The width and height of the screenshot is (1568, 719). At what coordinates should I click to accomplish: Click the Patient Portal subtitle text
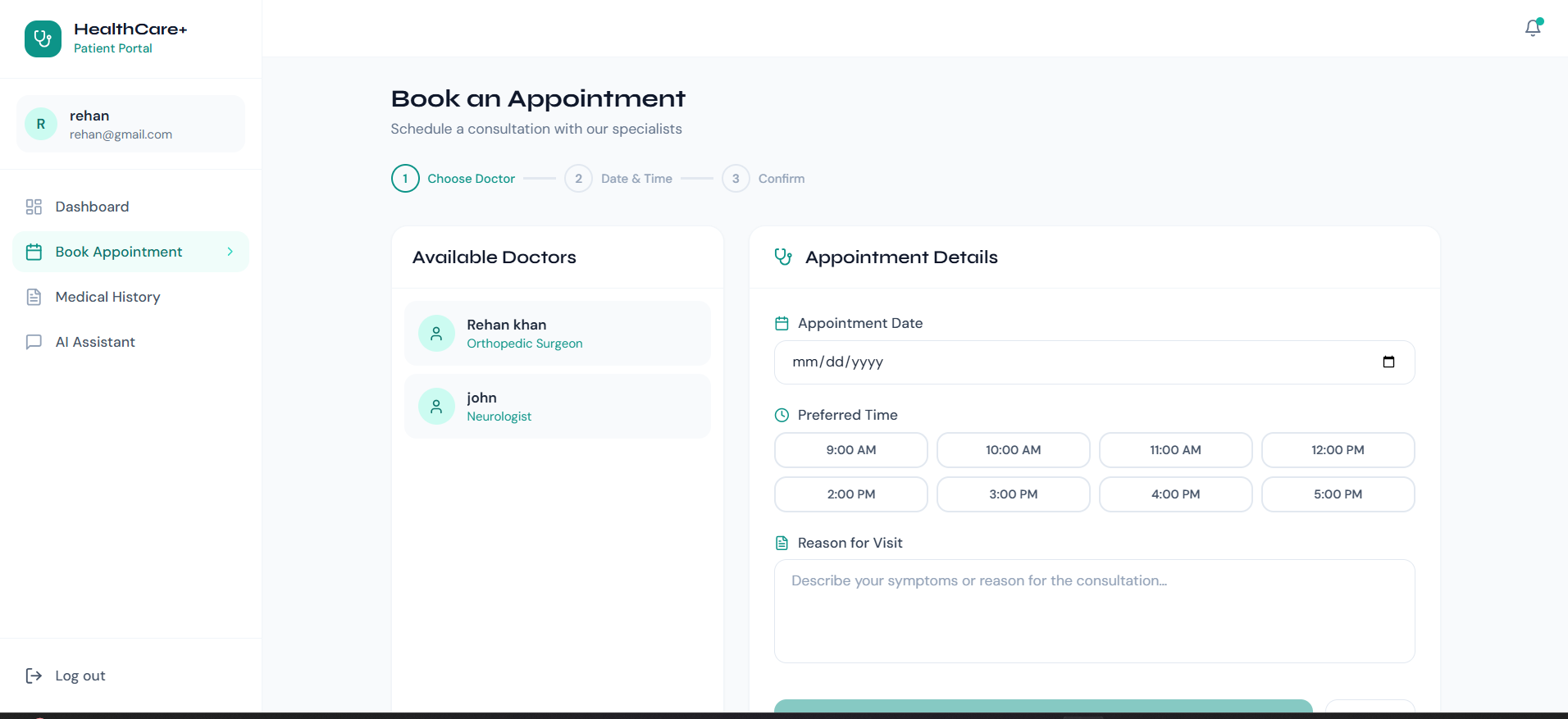pos(113,48)
